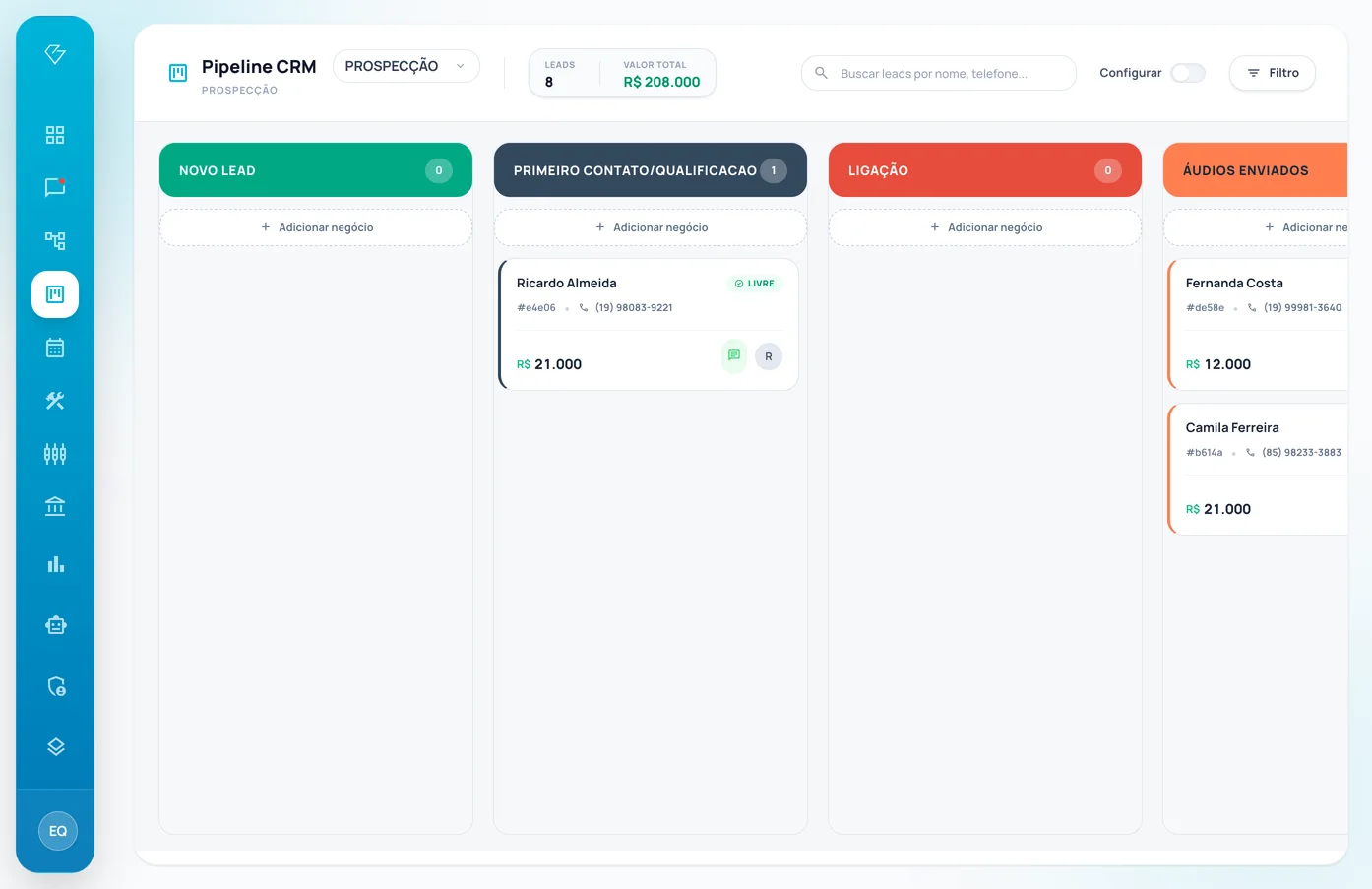Screen dimensions: 1372x889
Task: Open the layers stack icon in sidebar
Action: [x=55, y=746]
